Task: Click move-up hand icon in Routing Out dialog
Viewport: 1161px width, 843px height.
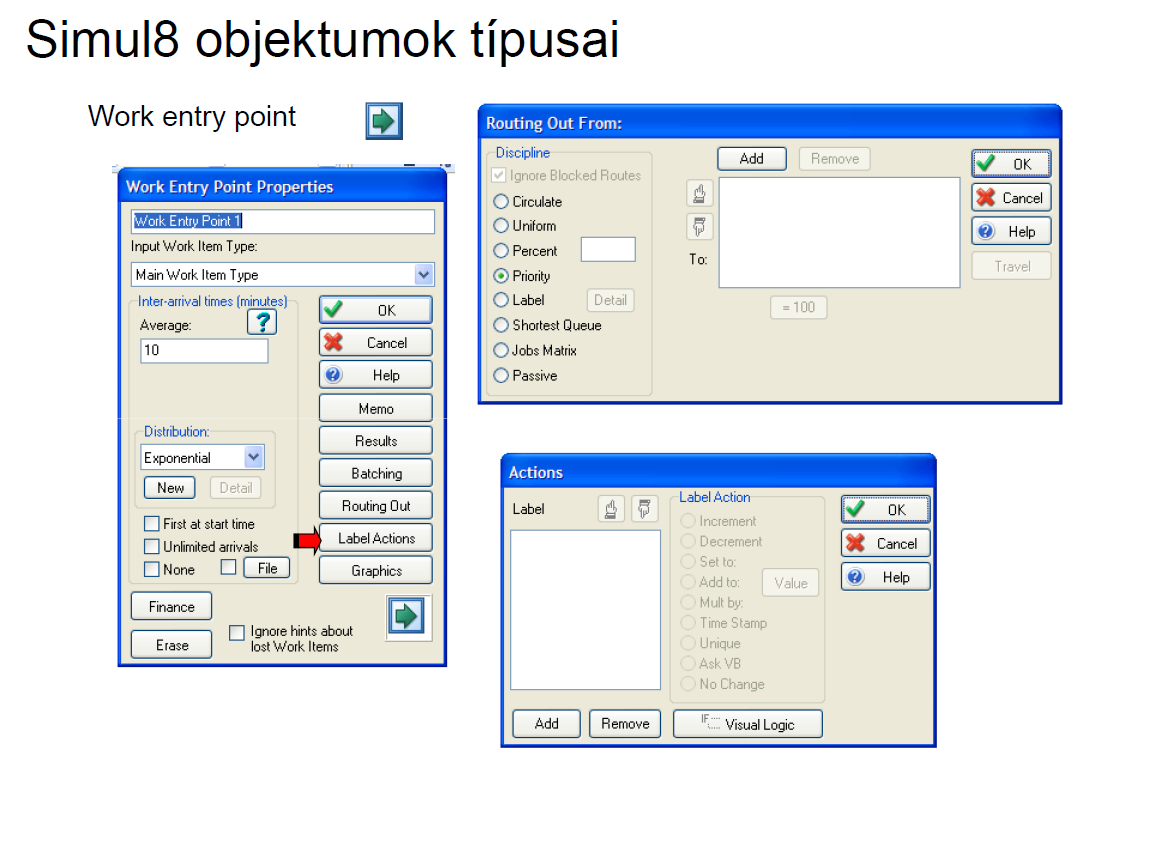Action: click(699, 193)
